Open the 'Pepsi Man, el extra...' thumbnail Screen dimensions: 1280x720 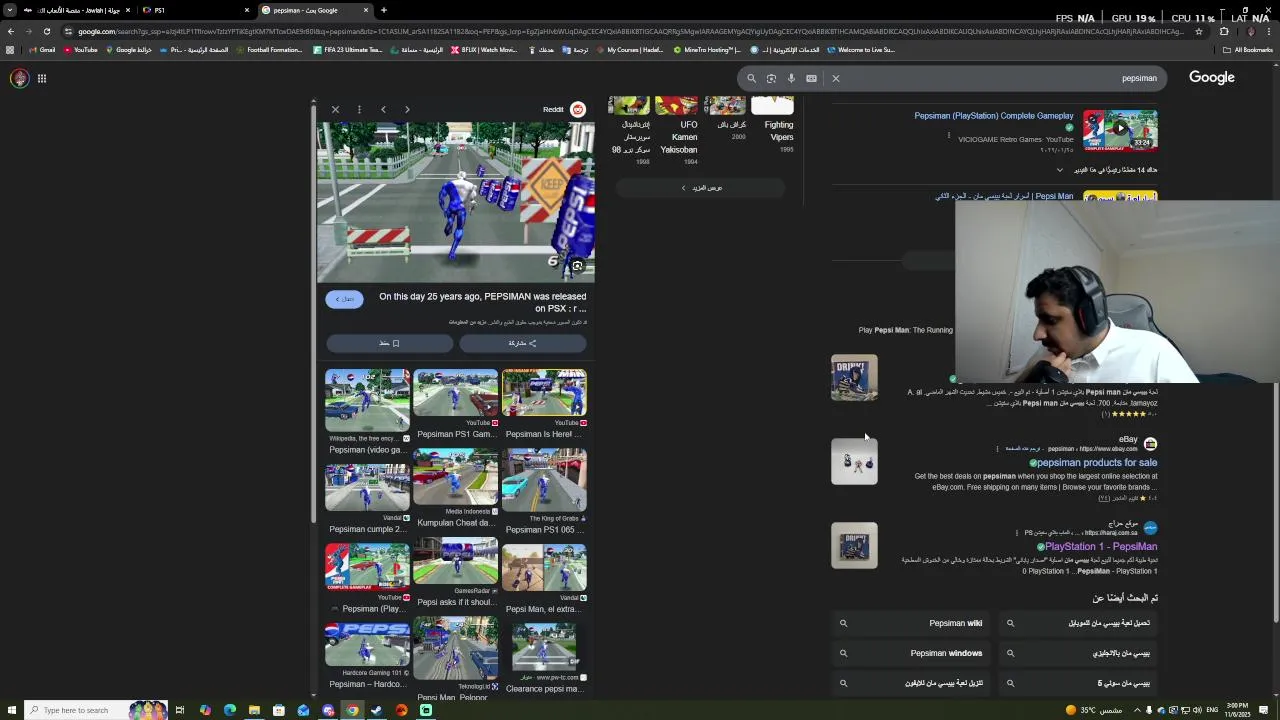tap(544, 568)
